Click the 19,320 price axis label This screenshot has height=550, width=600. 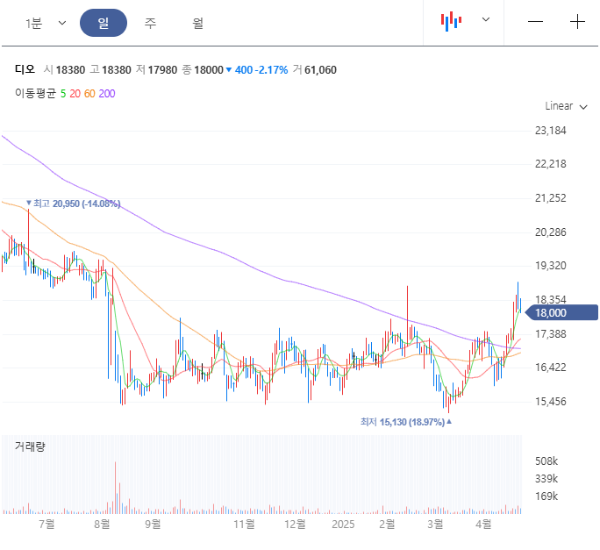pyautogui.click(x=550, y=266)
